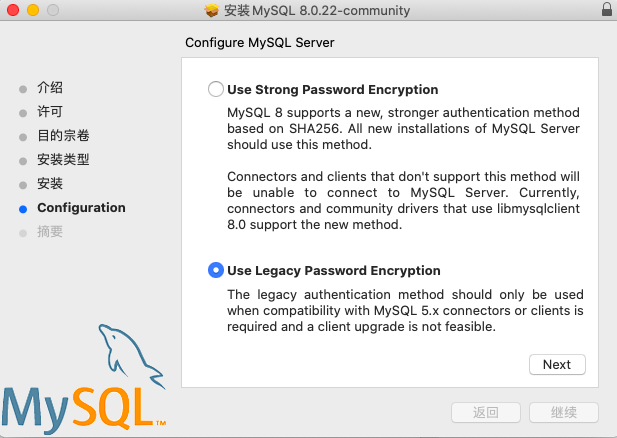Select the 介绍 step in sidebar

[x=50, y=88]
